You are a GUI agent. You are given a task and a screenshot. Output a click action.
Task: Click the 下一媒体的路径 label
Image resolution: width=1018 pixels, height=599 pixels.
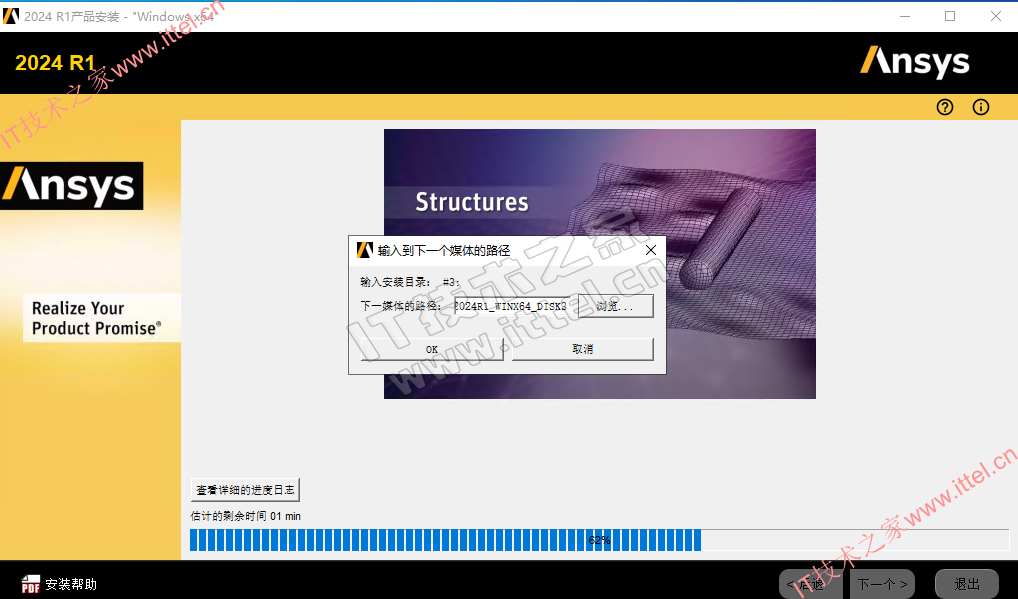click(401, 306)
